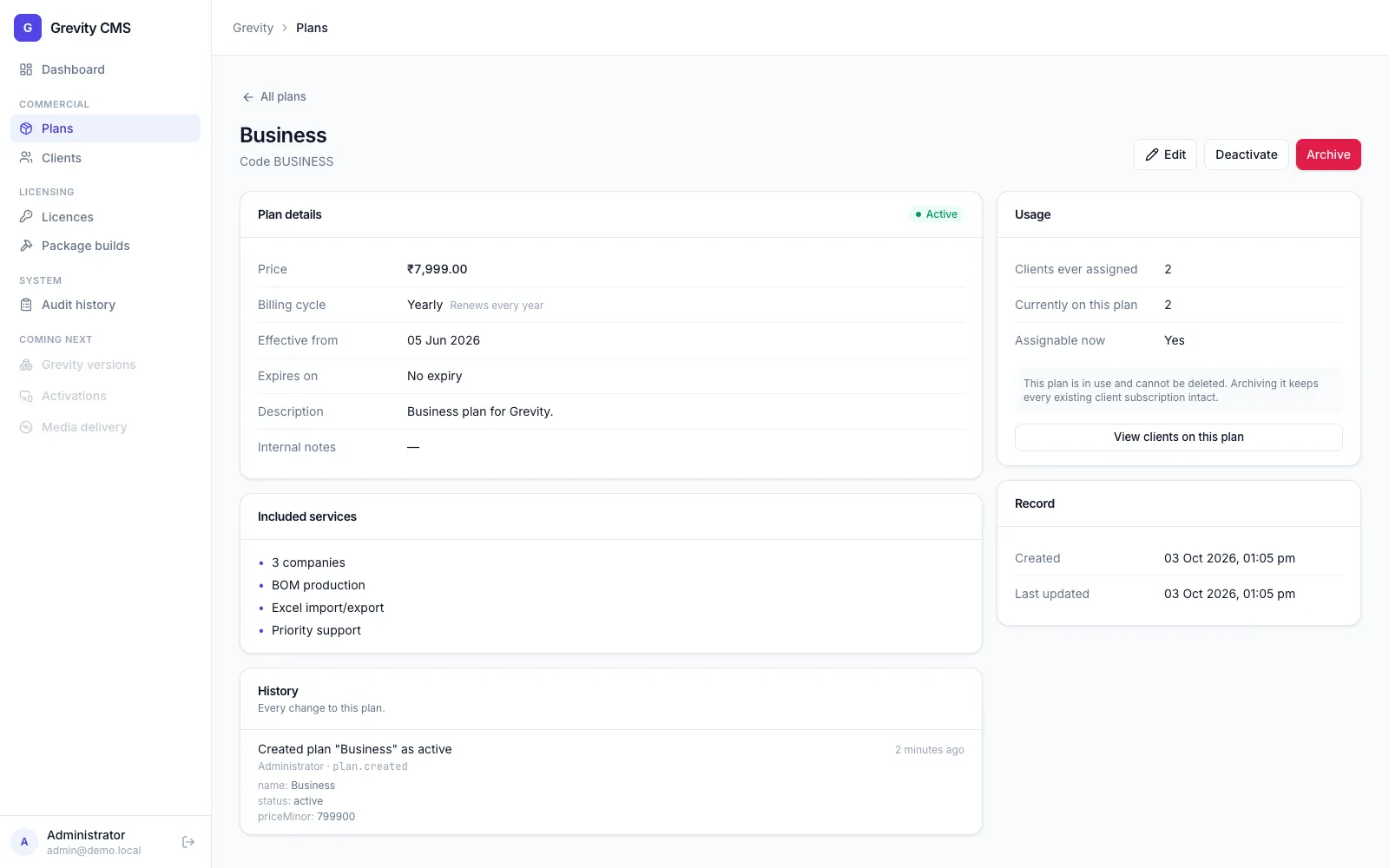Click the Business page heading
1389x868 pixels.
click(x=283, y=135)
